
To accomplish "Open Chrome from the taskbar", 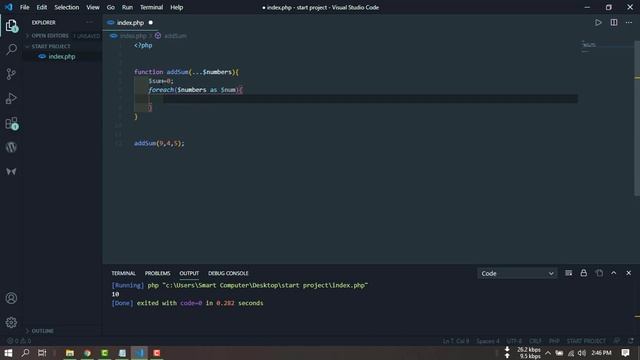I will (x=87, y=353).
